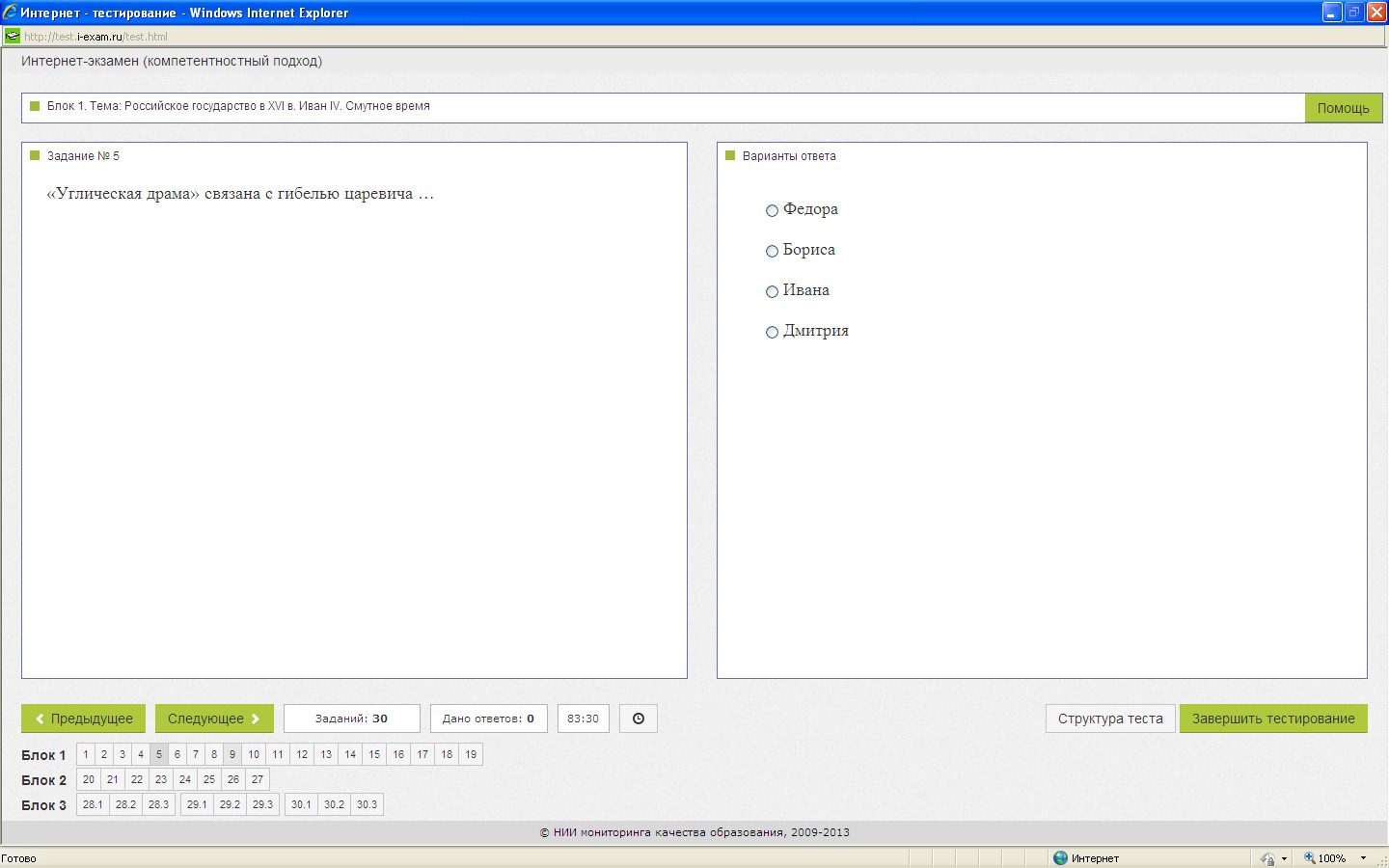This screenshot has height=868, width=1389.
Task: Jump to question 1 in Блок 1
Action: tap(86, 754)
